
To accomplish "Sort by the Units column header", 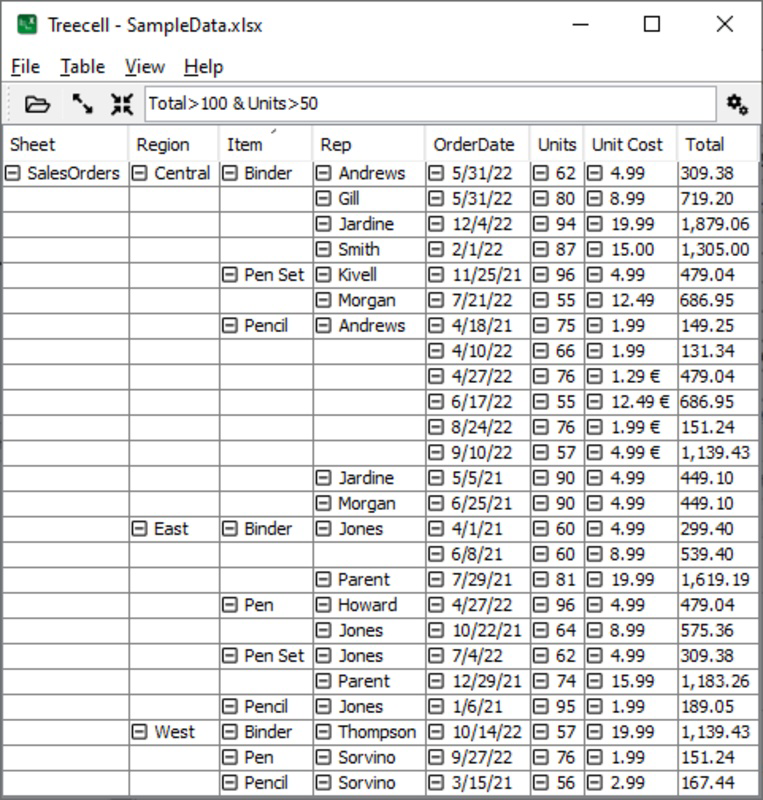I will pos(557,144).
